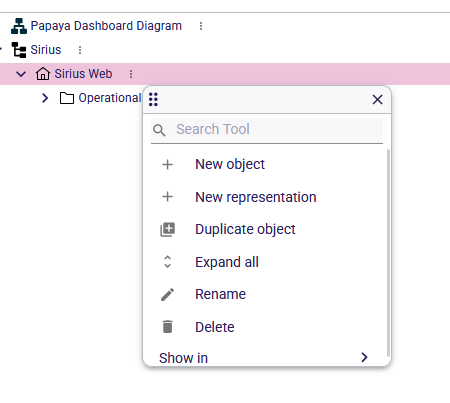Open the Show in submenu arrow
450x403 pixels.
tap(364, 357)
